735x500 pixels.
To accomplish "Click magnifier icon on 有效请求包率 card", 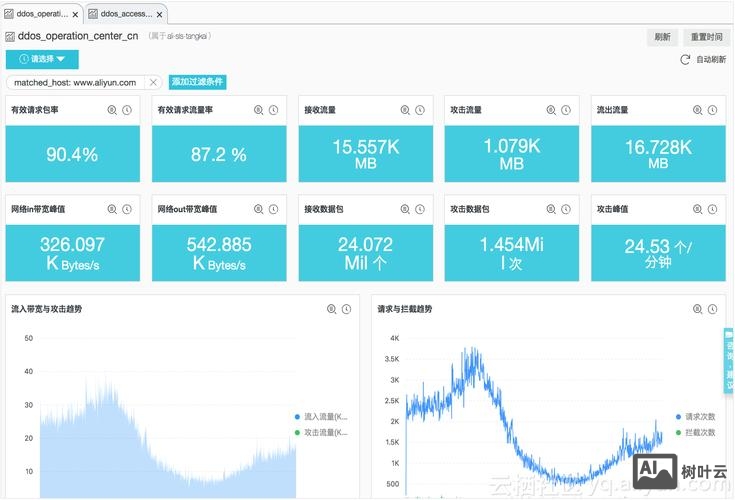I will click(112, 110).
